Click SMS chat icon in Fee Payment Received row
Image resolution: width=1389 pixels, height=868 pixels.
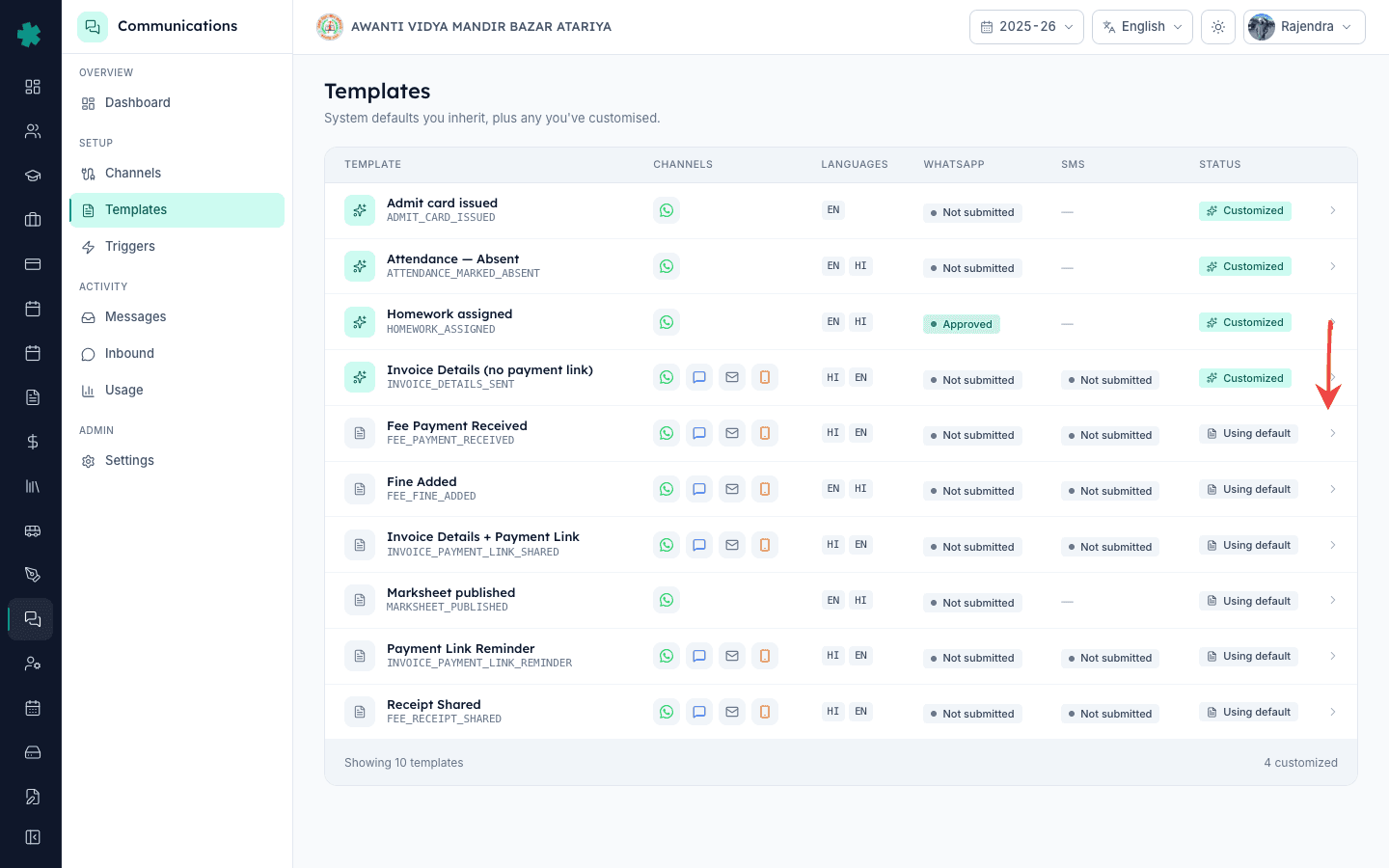pos(699,433)
